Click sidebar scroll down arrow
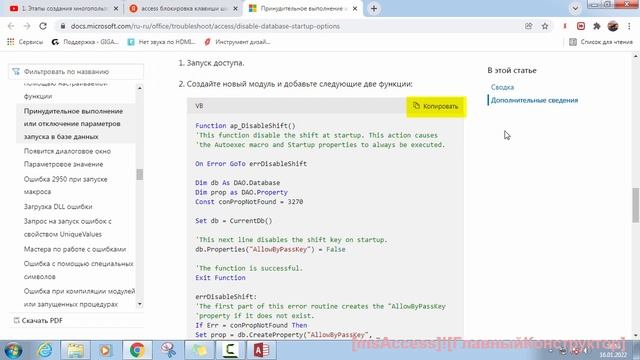Image resolution: width=640 pixels, height=360 pixels. tap(140, 304)
